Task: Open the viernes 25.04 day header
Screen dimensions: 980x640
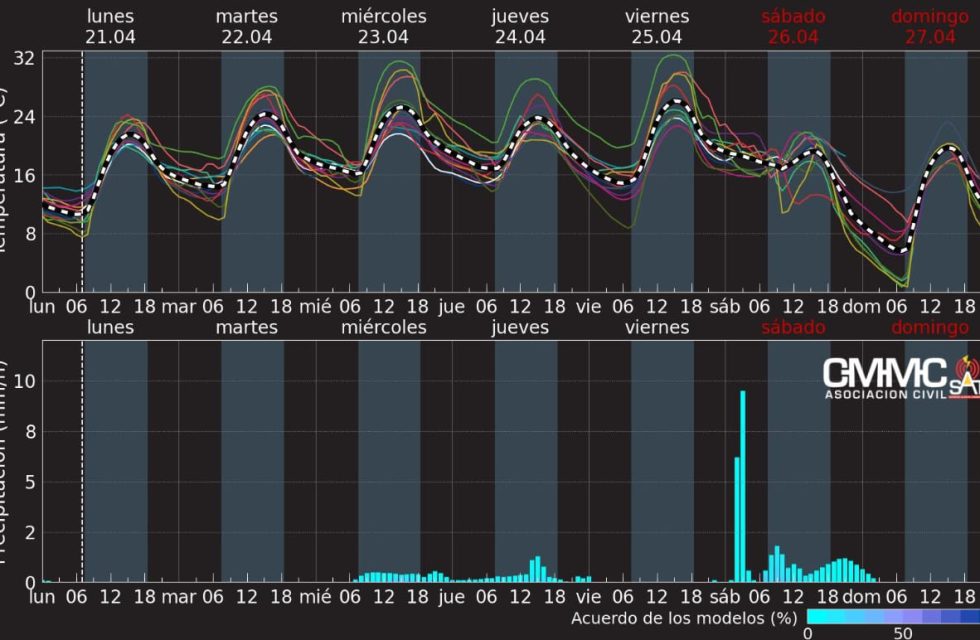Action: point(657,26)
